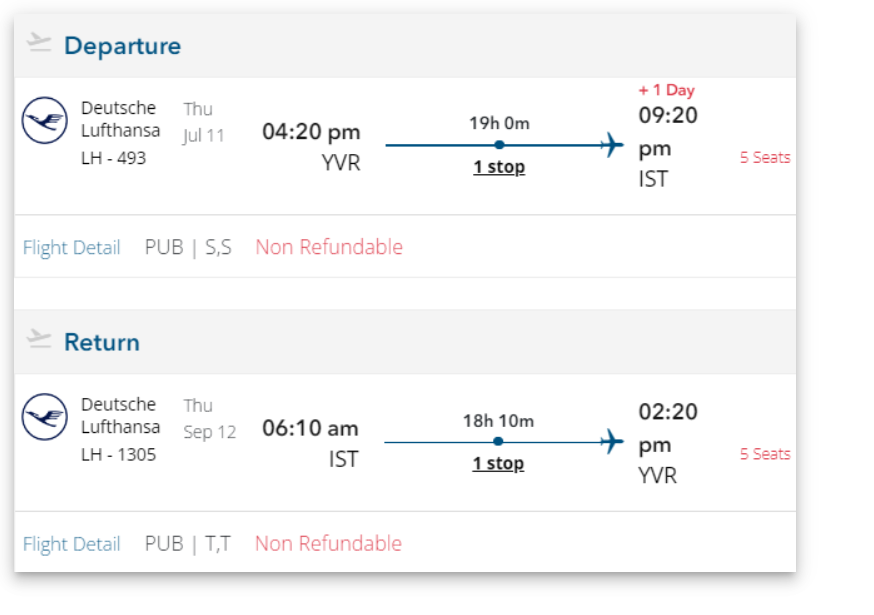
Task: Click airplane icon on return route line
Action: (611, 442)
